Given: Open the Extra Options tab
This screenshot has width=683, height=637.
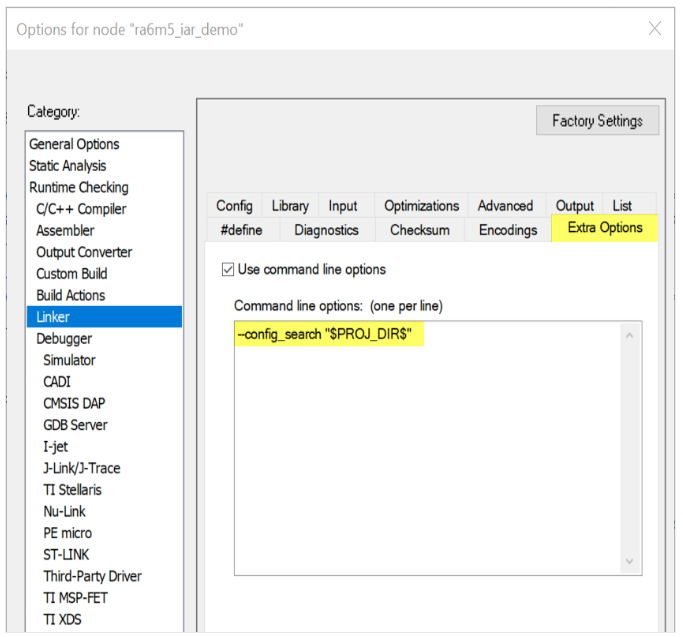Looking at the screenshot, I should coord(605,228).
